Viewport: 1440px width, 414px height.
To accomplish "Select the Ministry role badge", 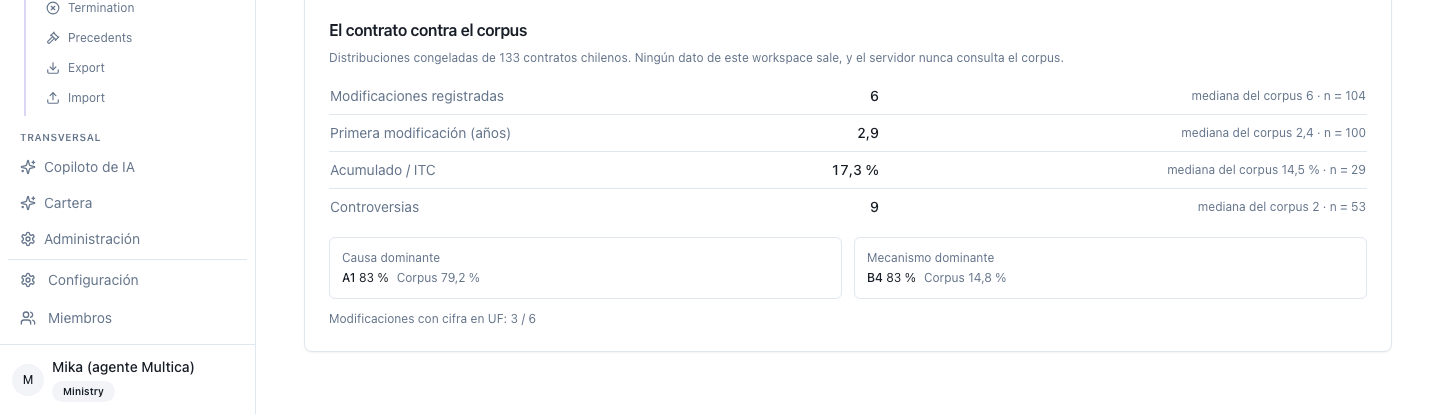I will tap(83, 391).
